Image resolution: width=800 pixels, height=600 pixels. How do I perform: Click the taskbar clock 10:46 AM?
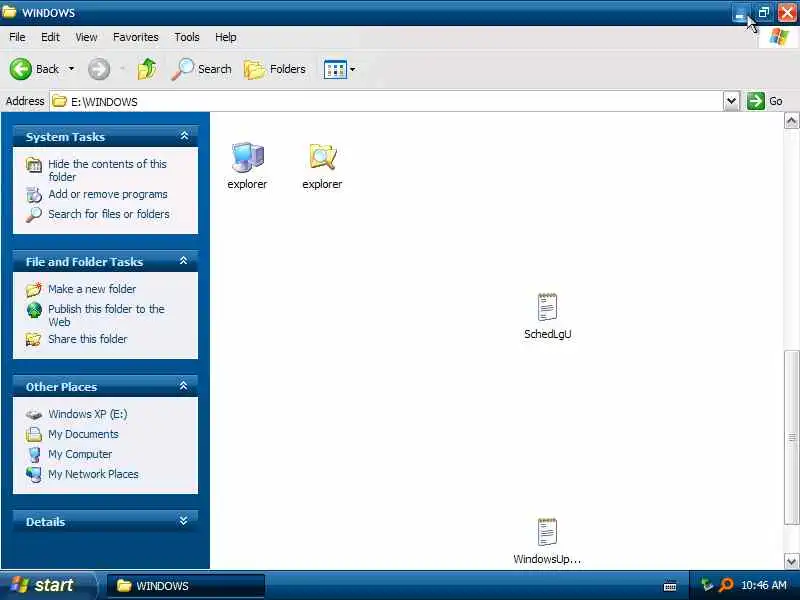pyautogui.click(x=764, y=585)
